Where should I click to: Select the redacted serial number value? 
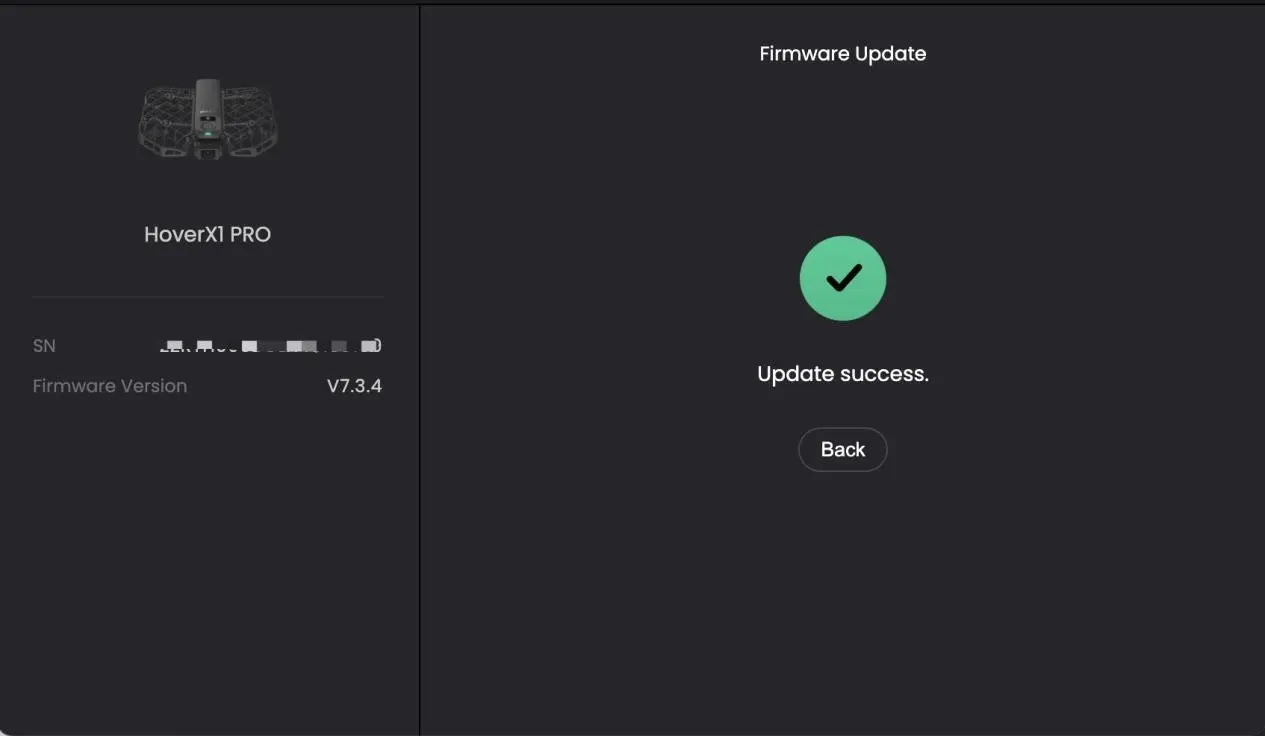click(270, 346)
